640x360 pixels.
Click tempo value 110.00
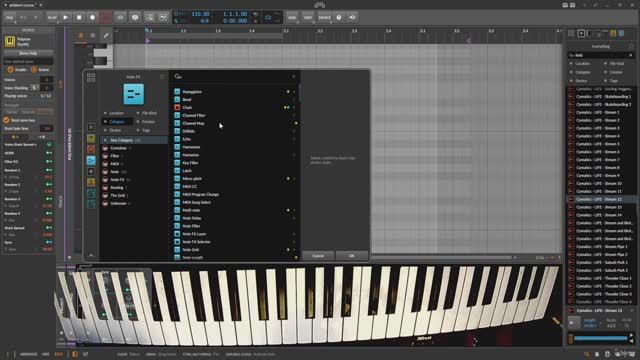pos(200,14)
